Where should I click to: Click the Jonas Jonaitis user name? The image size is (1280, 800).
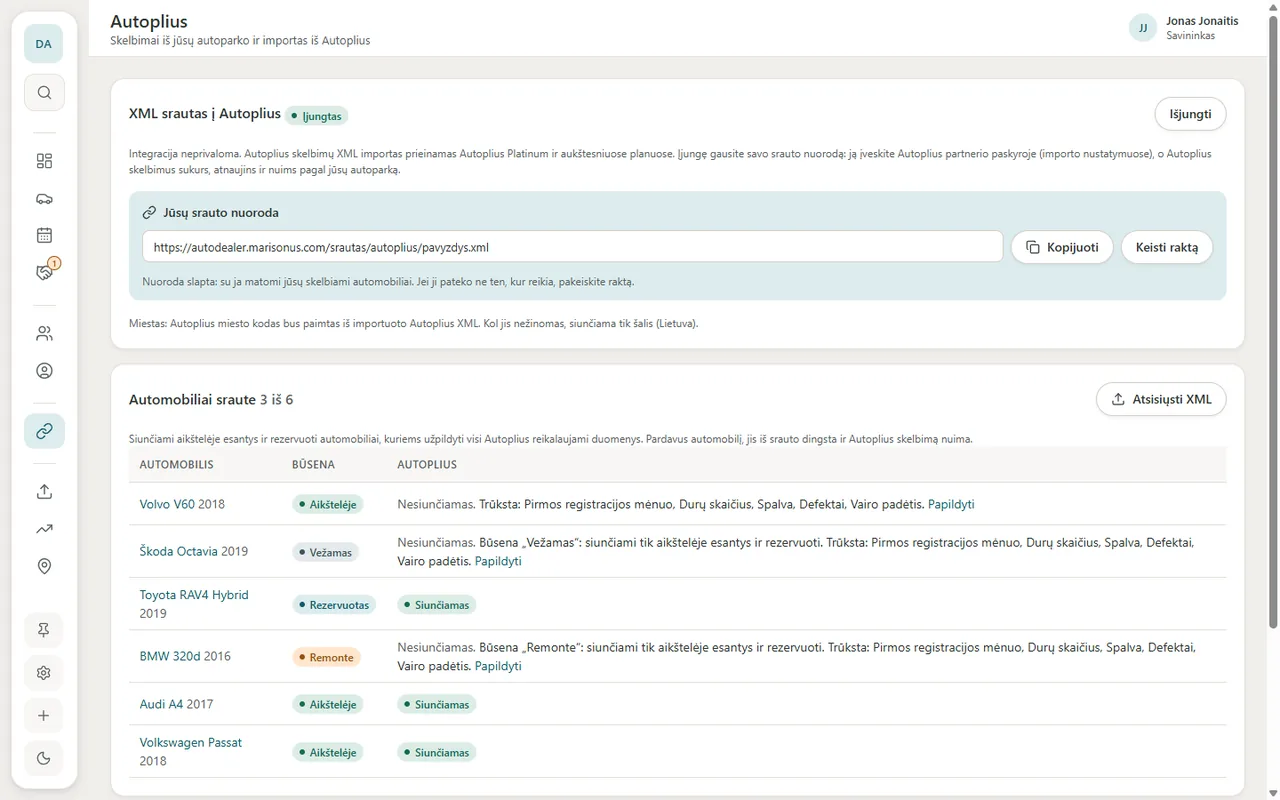(x=1202, y=21)
